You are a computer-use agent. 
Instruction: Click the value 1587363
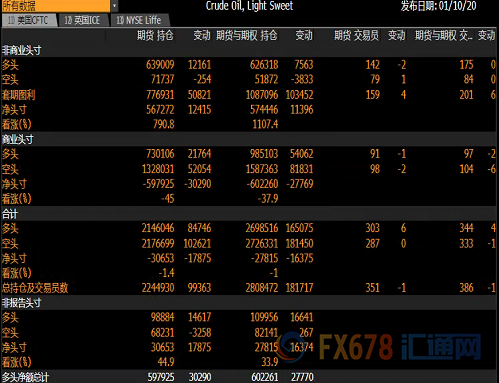click(262, 169)
